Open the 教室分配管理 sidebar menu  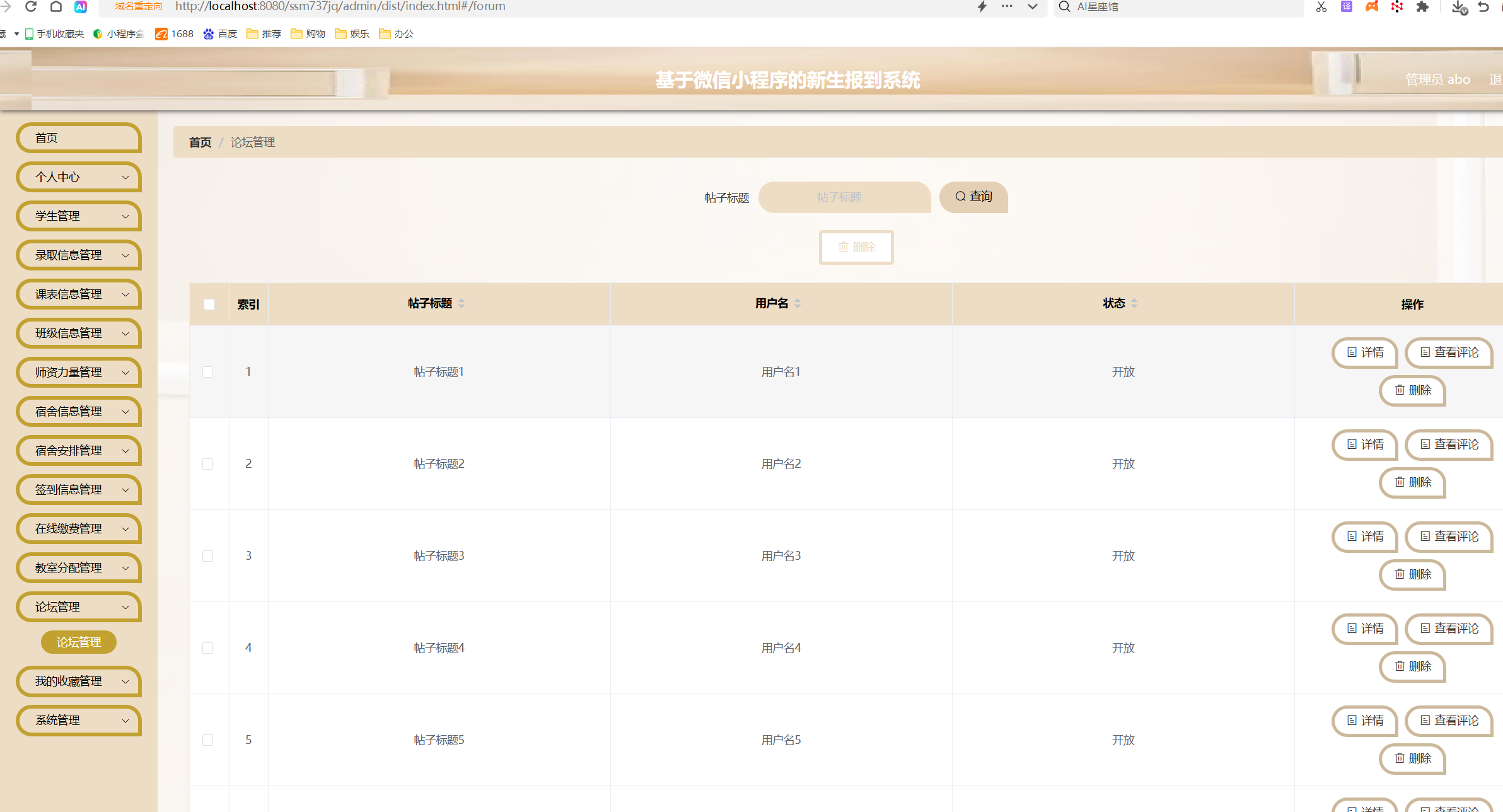pos(79,568)
